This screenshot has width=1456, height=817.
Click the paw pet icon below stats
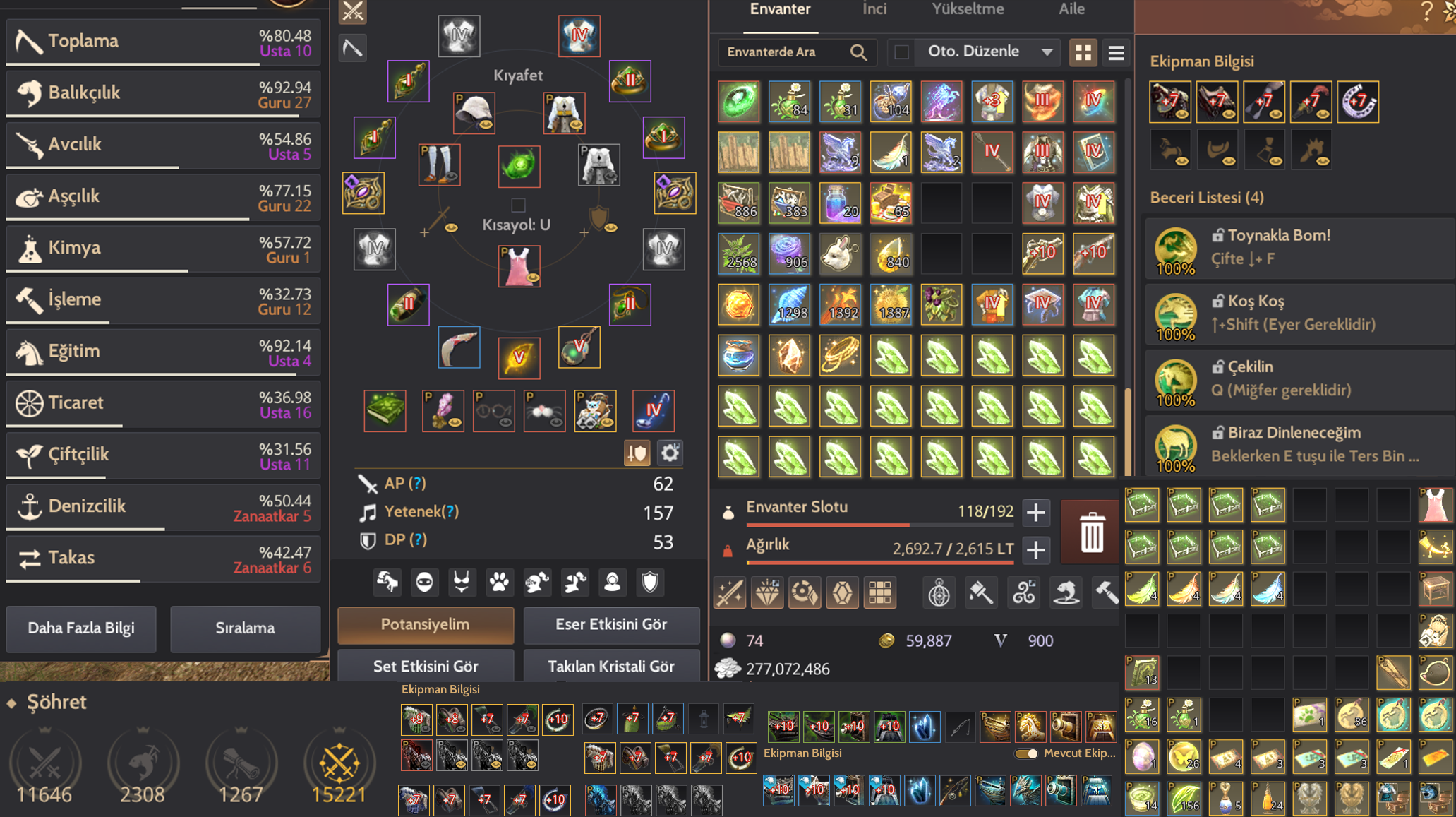pyautogui.click(x=499, y=583)
